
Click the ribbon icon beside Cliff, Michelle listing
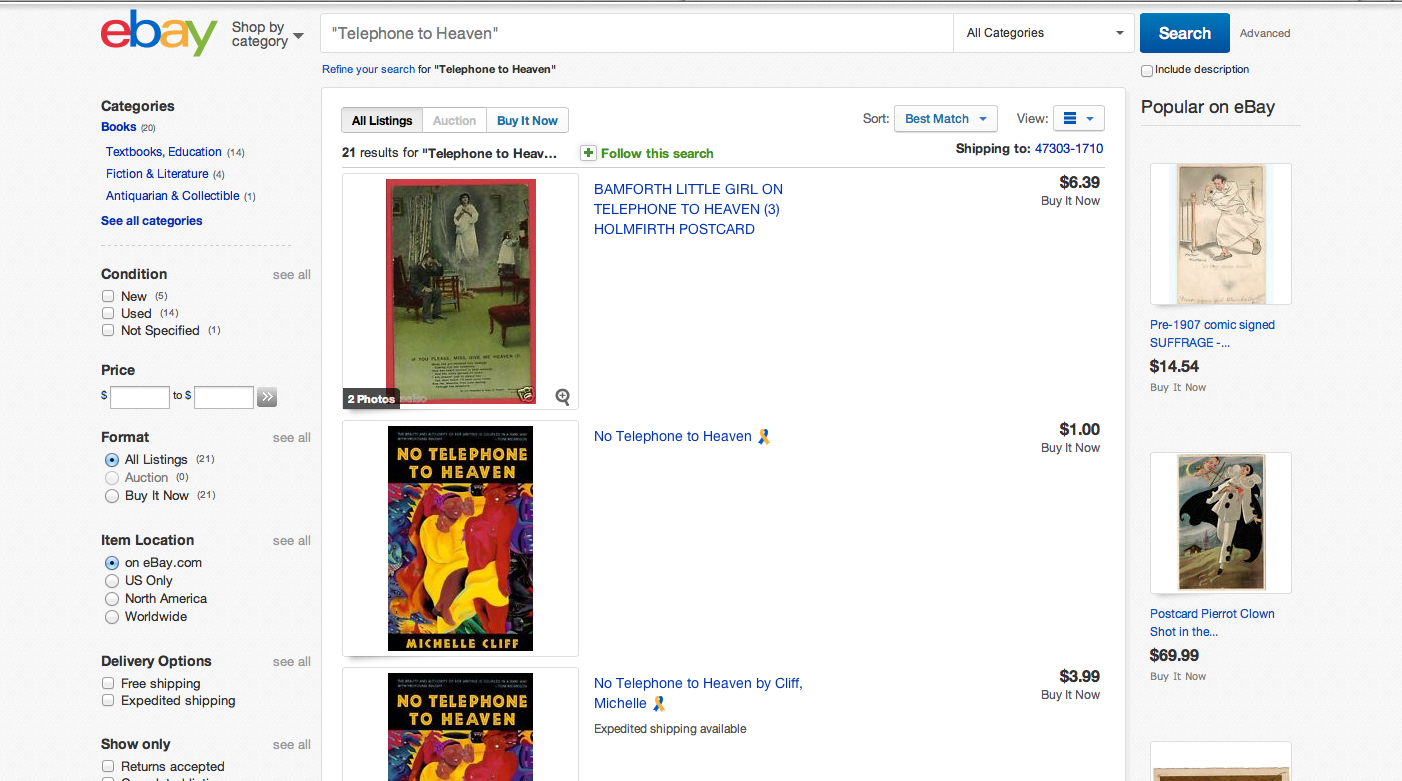tap(659, 703)
